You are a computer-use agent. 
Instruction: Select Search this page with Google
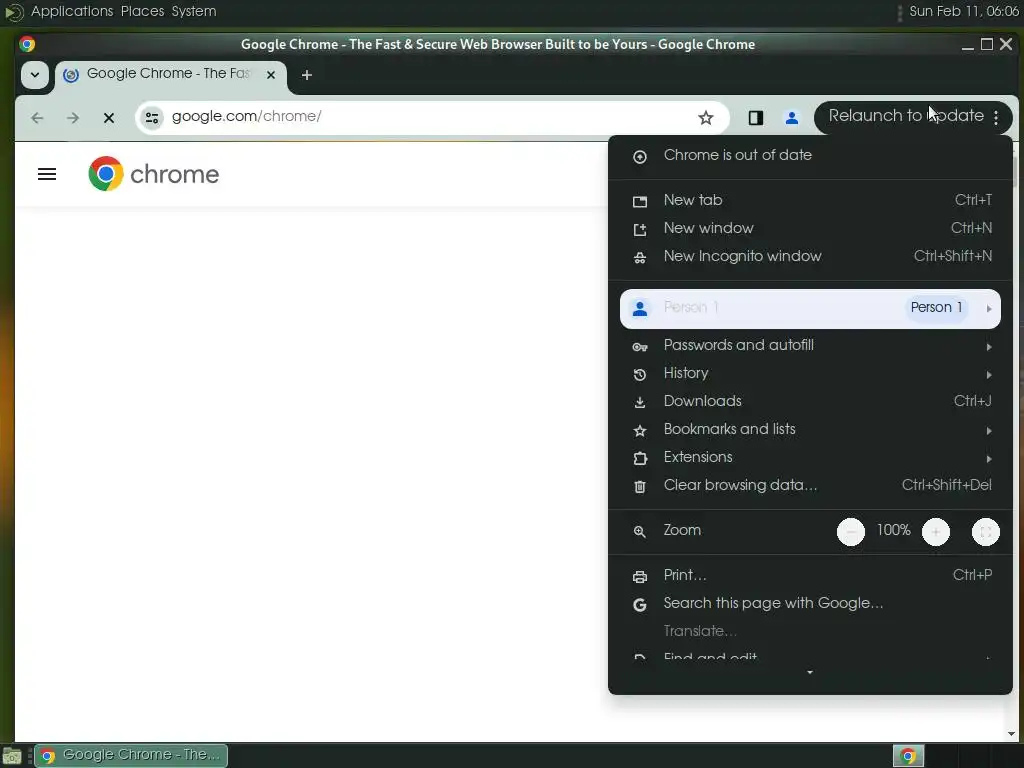pyautogui.click(x=810, y=604)
